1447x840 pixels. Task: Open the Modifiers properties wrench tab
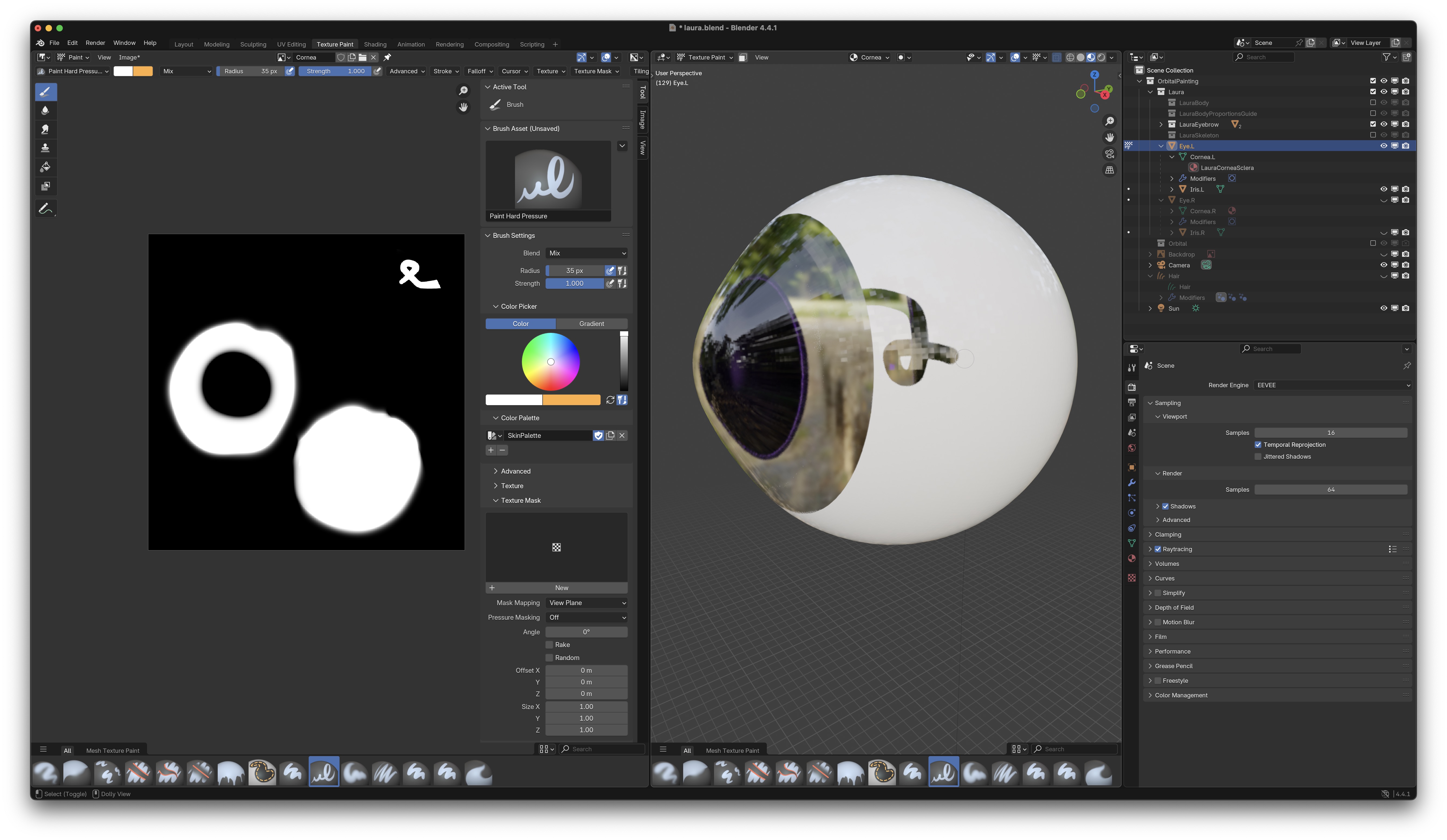(1131, 483)
